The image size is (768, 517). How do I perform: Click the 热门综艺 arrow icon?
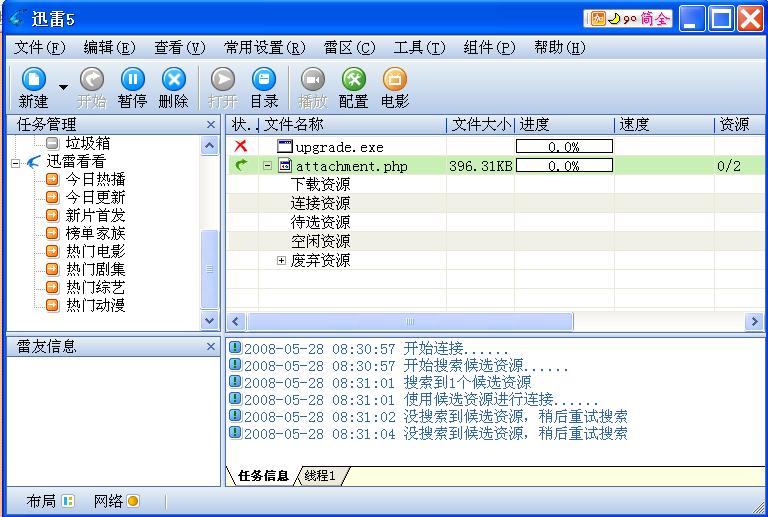pyautogui.click(x=52, y=287)
